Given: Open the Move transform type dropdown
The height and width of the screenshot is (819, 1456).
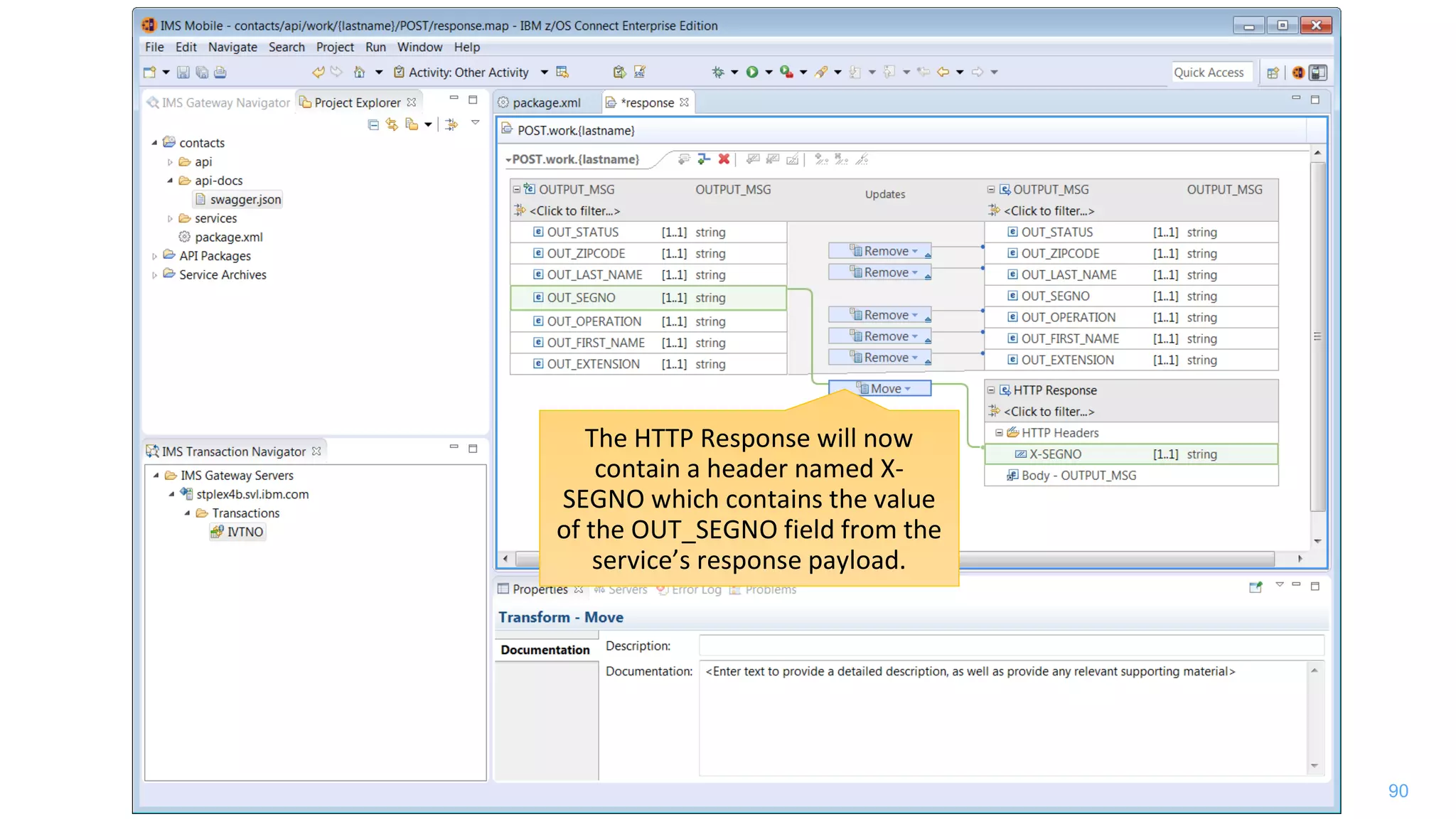Looking at the screenshot, I should 908,389.
